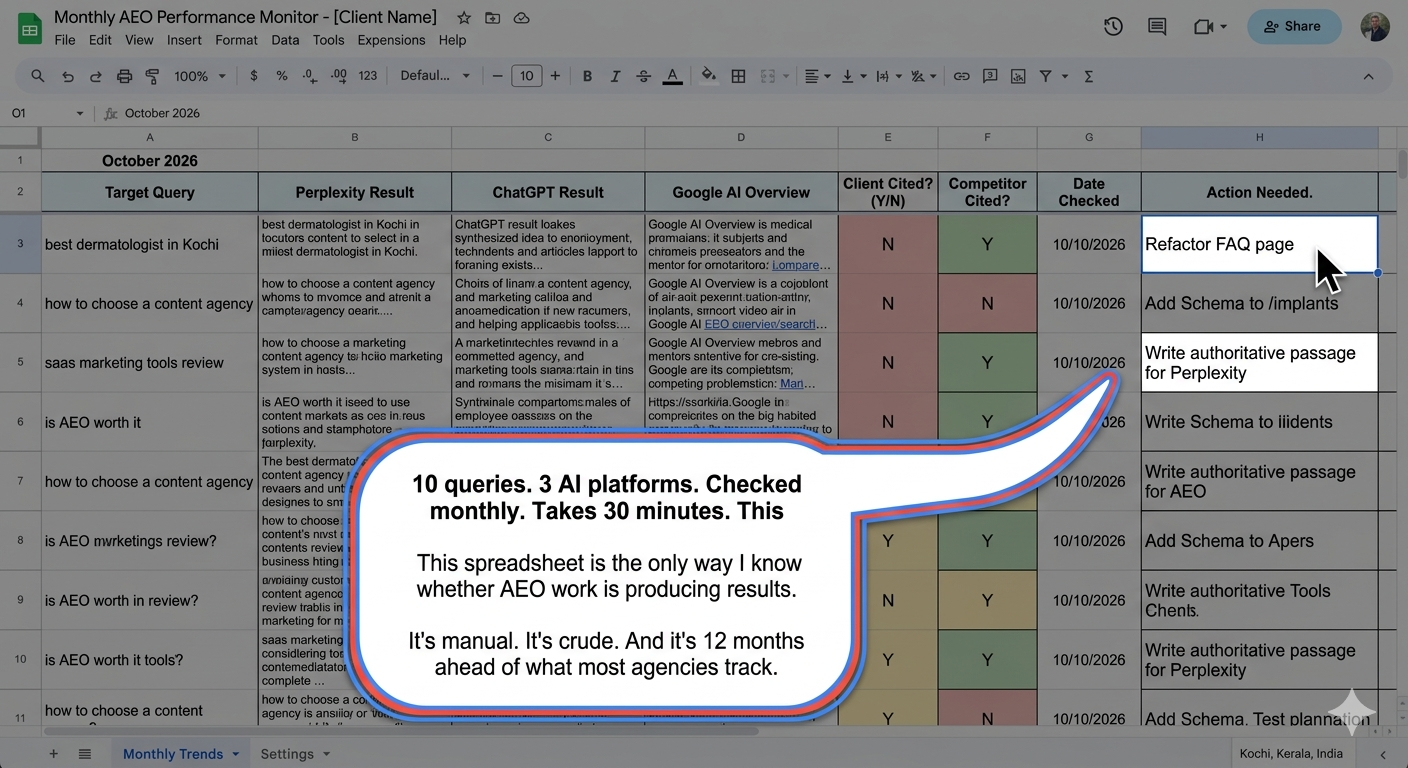Viewport: 1408px width, 768px height.
Task: Open the Insert menu
Action: (x=184, y=40)
